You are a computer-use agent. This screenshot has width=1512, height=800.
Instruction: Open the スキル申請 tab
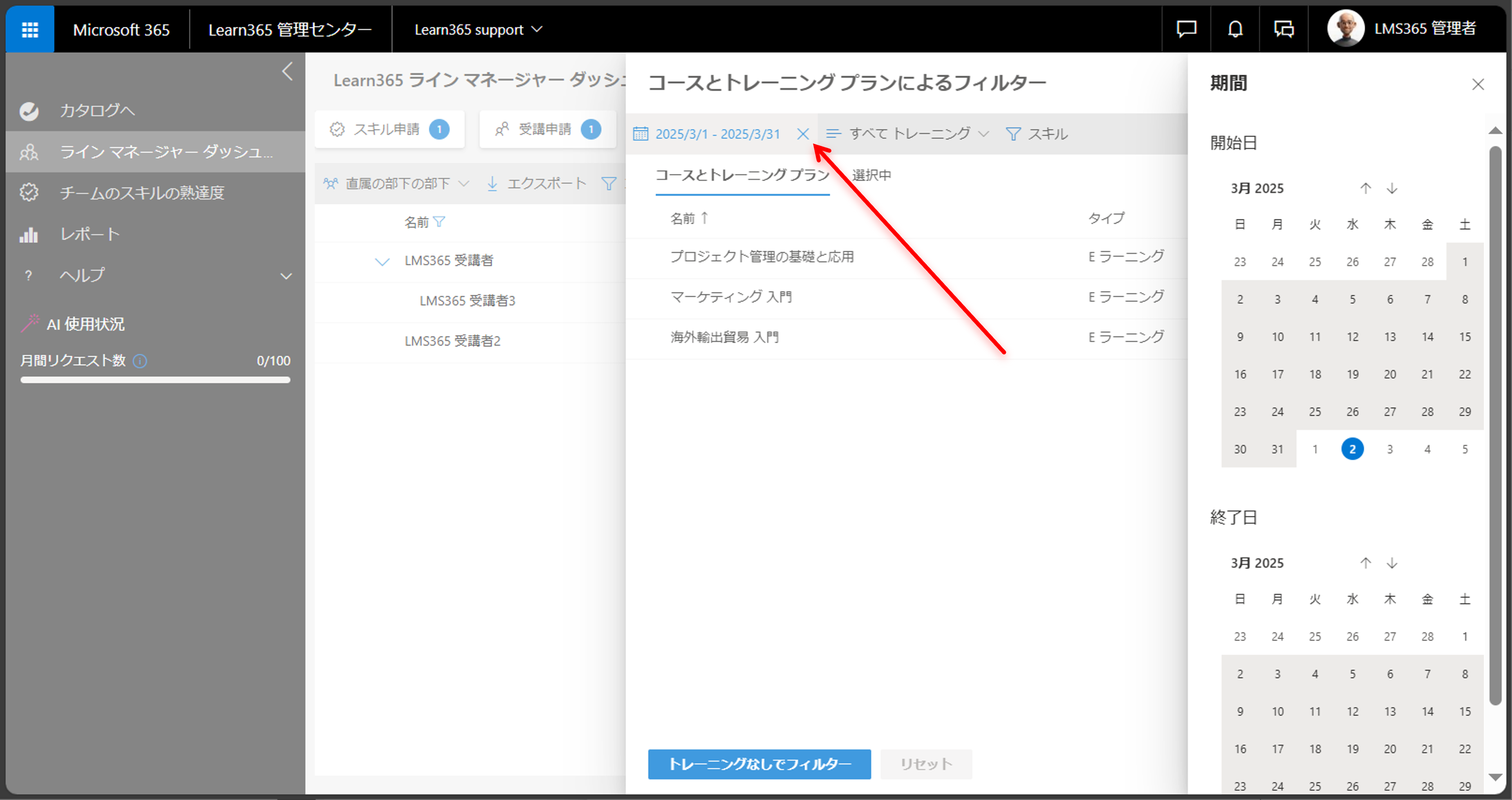tap(390, 129)
